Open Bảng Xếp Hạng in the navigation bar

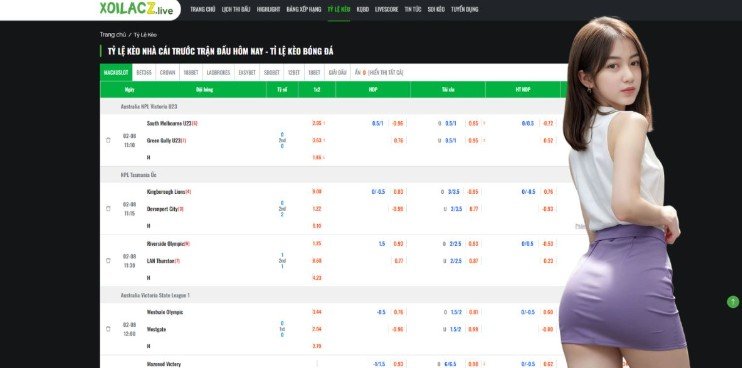click(x=304, y=9)
